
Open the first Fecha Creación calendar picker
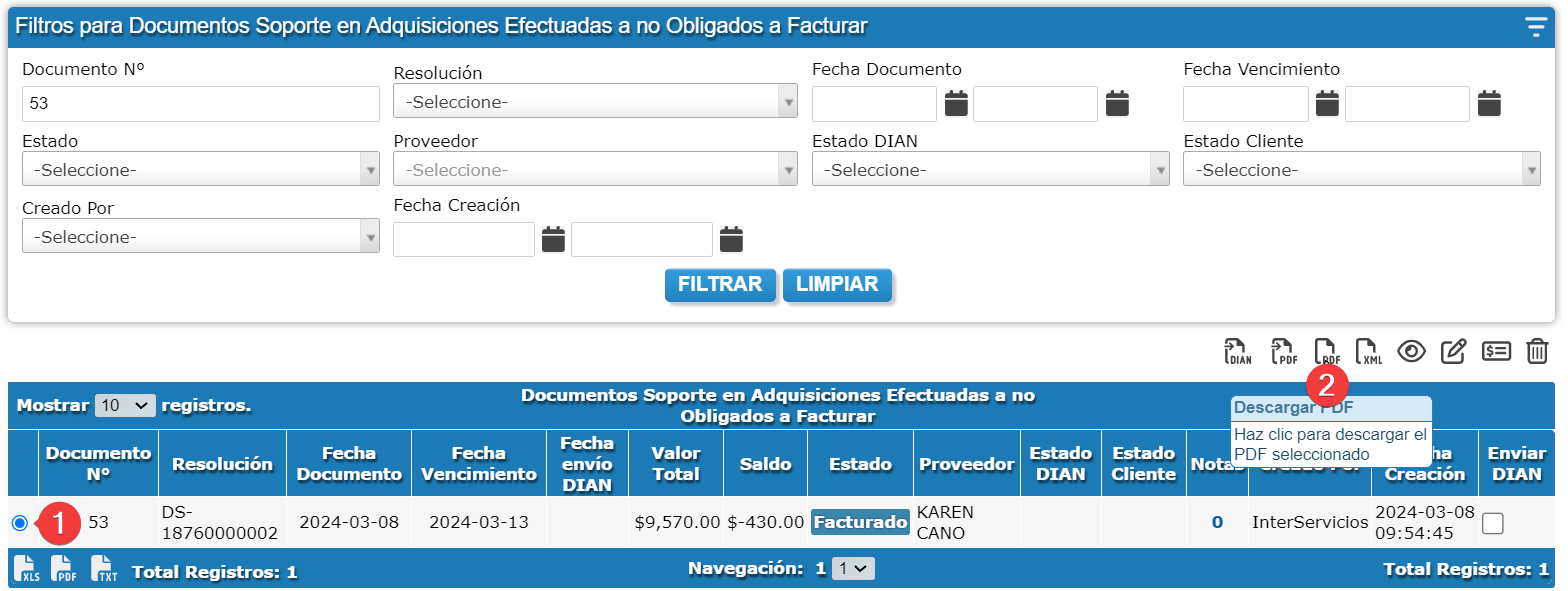pos(553,239)
